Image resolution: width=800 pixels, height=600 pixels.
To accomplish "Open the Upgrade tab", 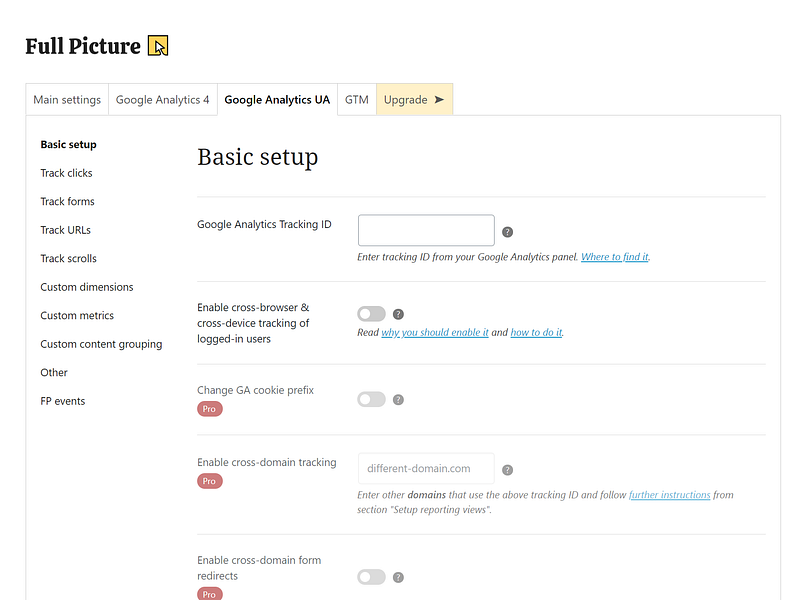I will tap(414, 99).
